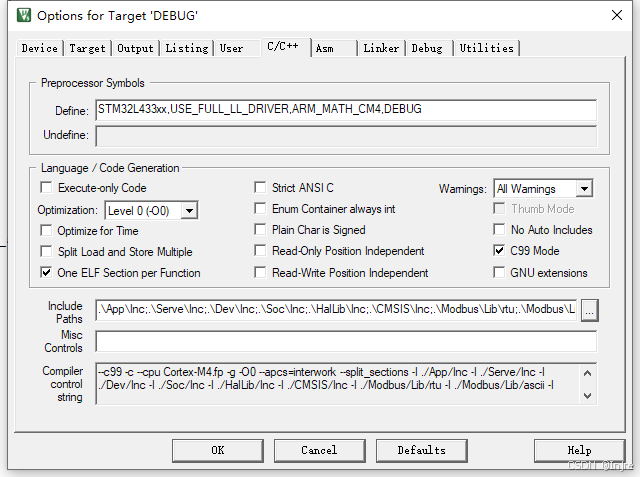
Task: Enable GNU extensions checkbox
Action: (499, 272)
